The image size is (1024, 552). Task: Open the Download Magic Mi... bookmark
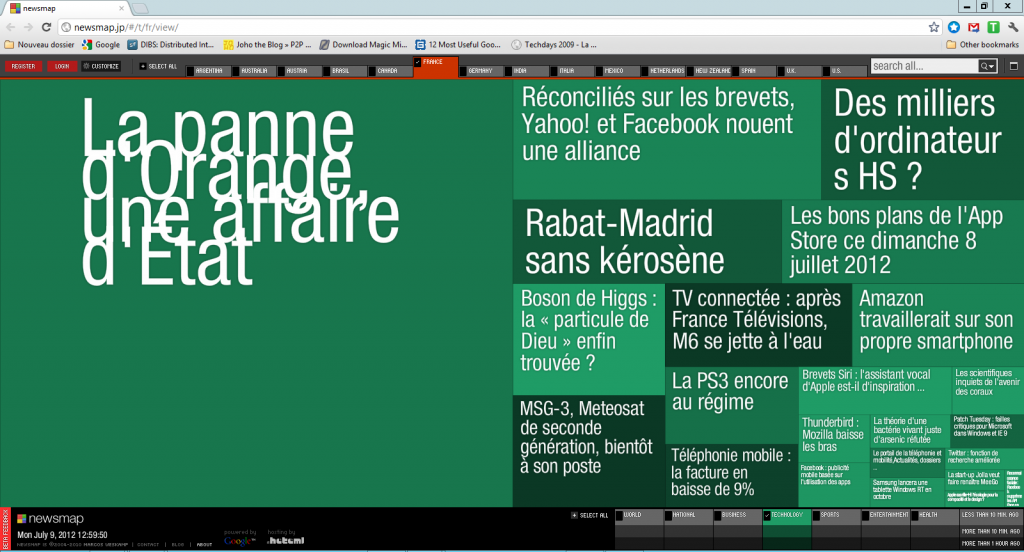coord(363,44)
